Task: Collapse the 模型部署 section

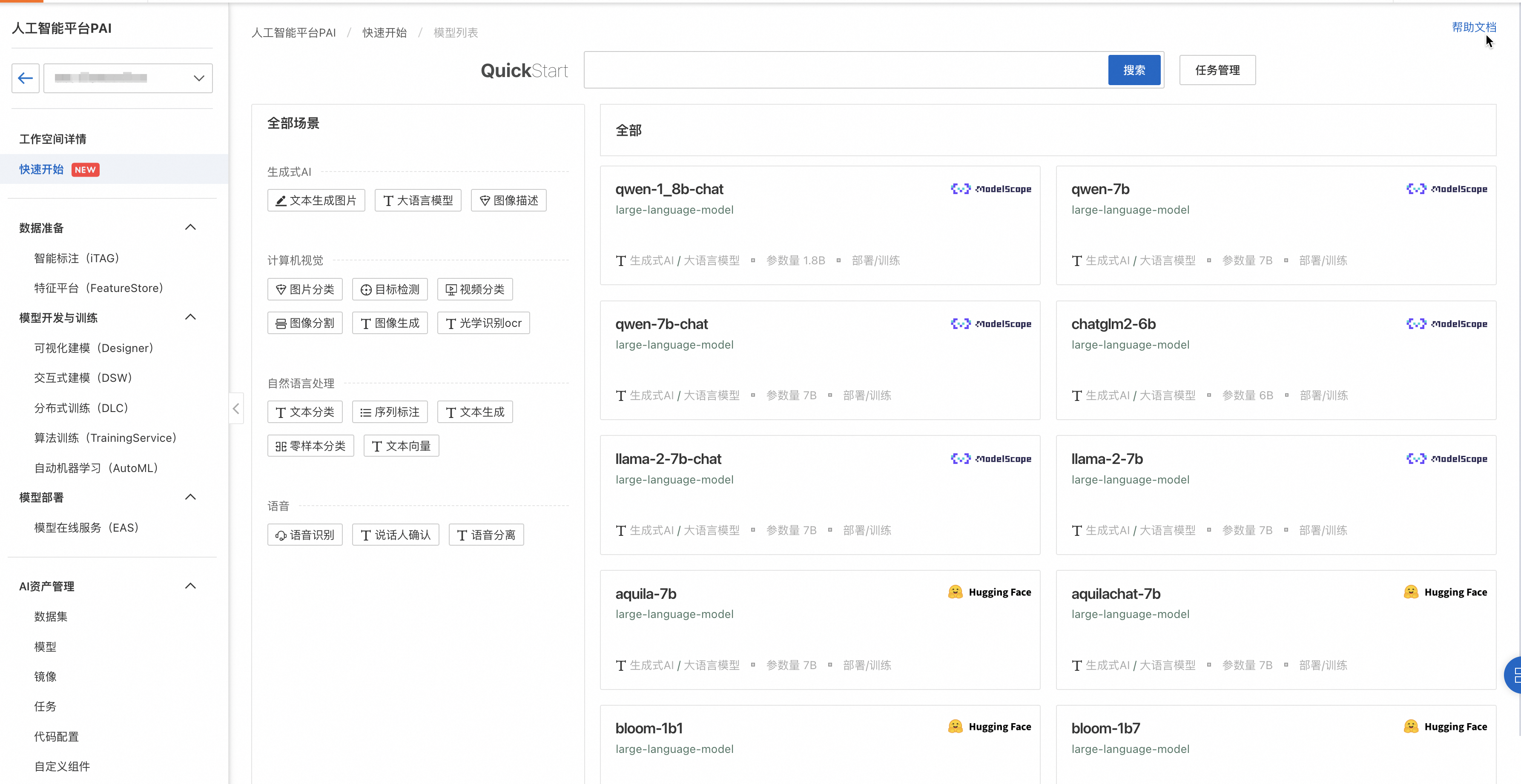Action: click(x=190, y=497)
